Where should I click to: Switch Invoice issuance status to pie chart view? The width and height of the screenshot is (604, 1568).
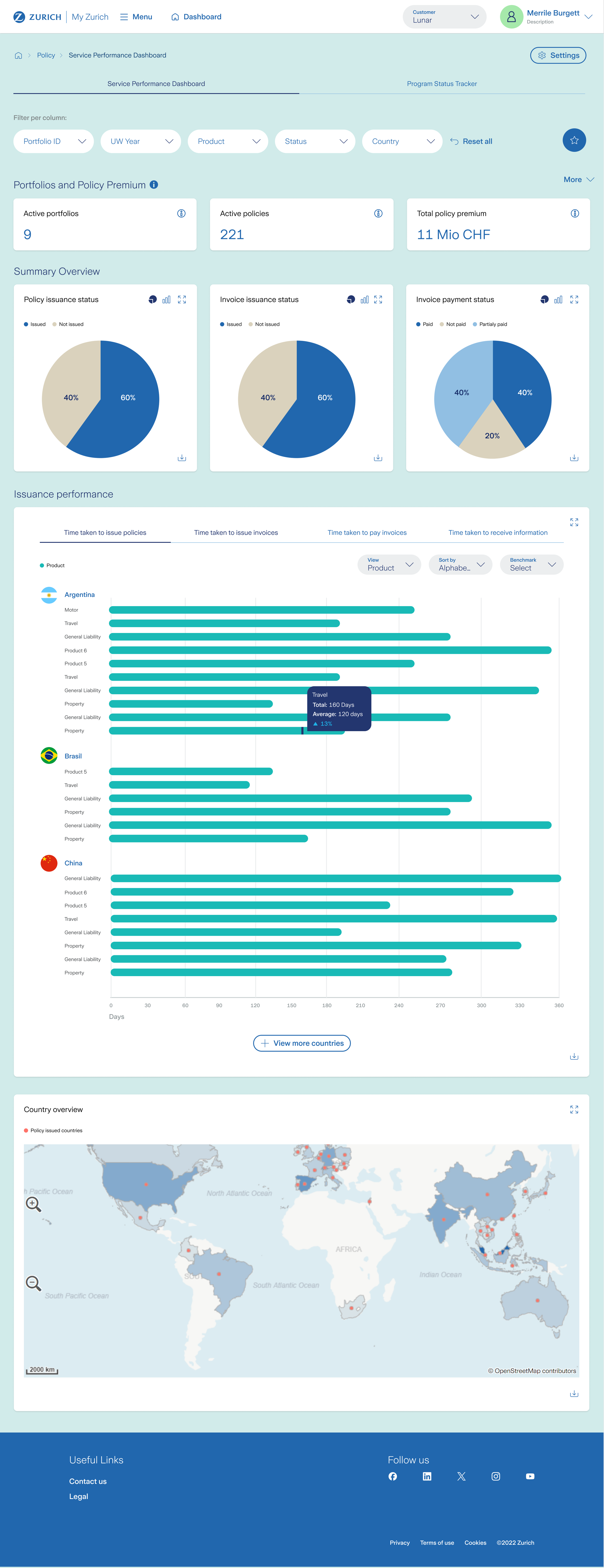pos(351,300)
